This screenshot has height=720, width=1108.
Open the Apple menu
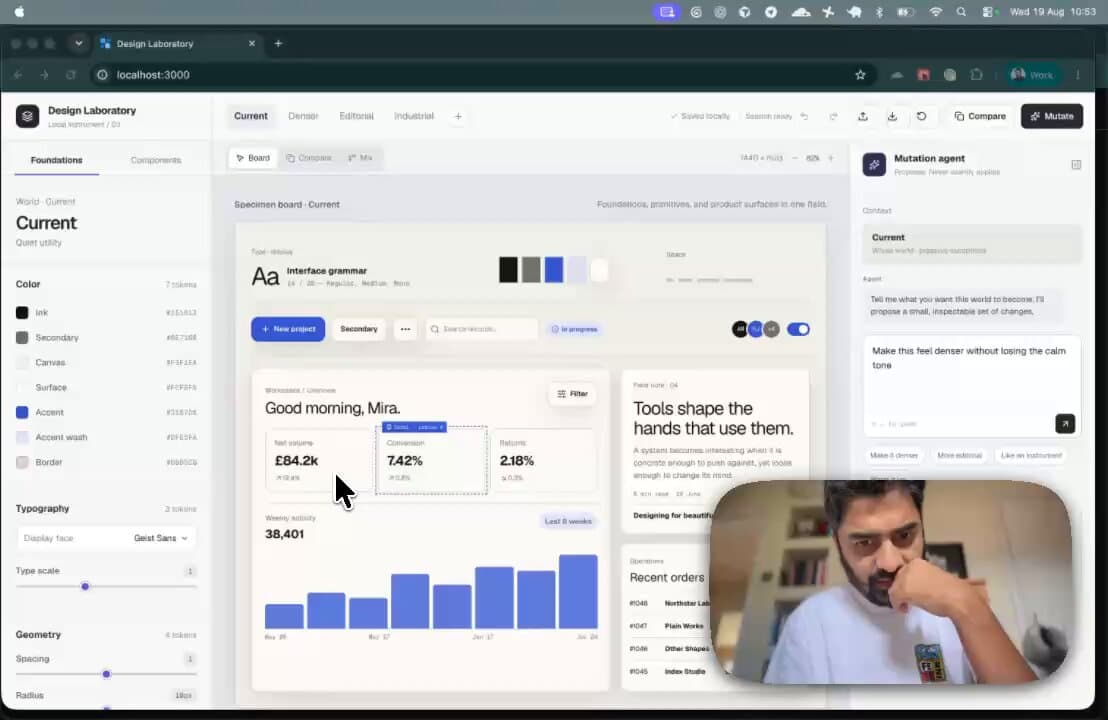pos(19,12)
